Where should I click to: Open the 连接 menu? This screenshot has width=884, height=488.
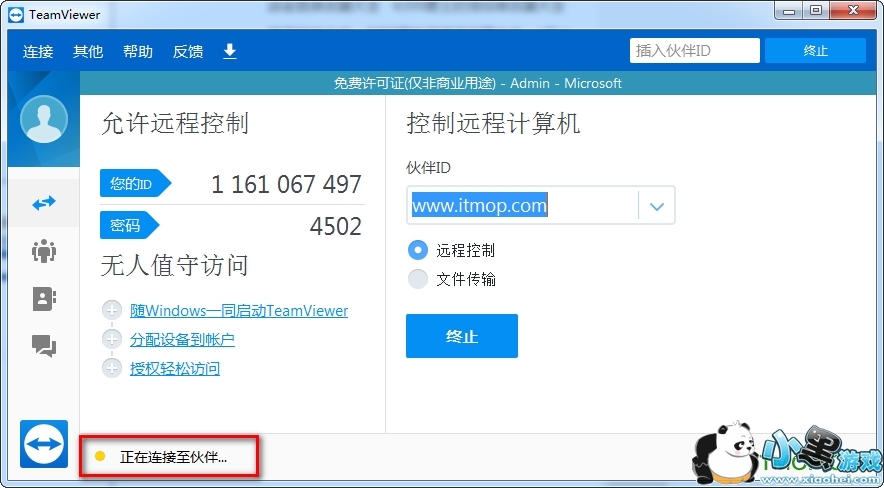pos(38,51)
